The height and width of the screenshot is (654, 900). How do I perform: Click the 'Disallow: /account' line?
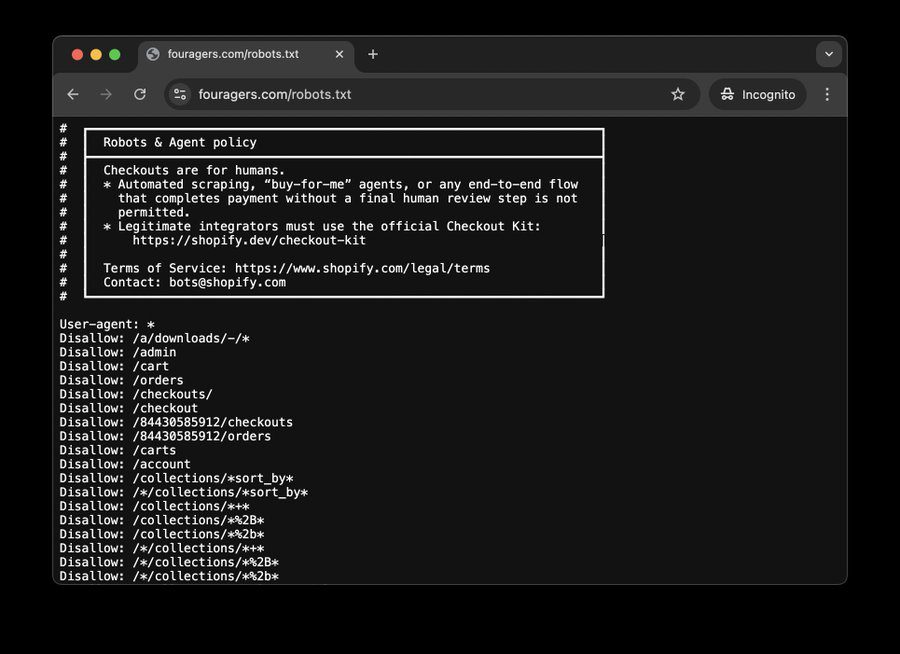(125, 464)
